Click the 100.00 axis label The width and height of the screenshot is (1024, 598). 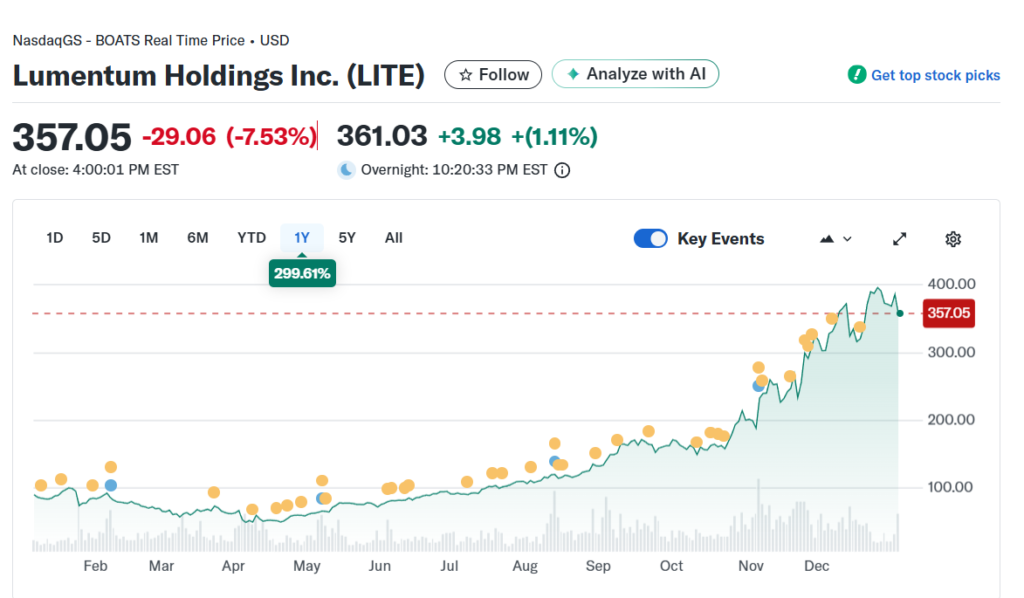pyautogui.click(x=950, y=487)
